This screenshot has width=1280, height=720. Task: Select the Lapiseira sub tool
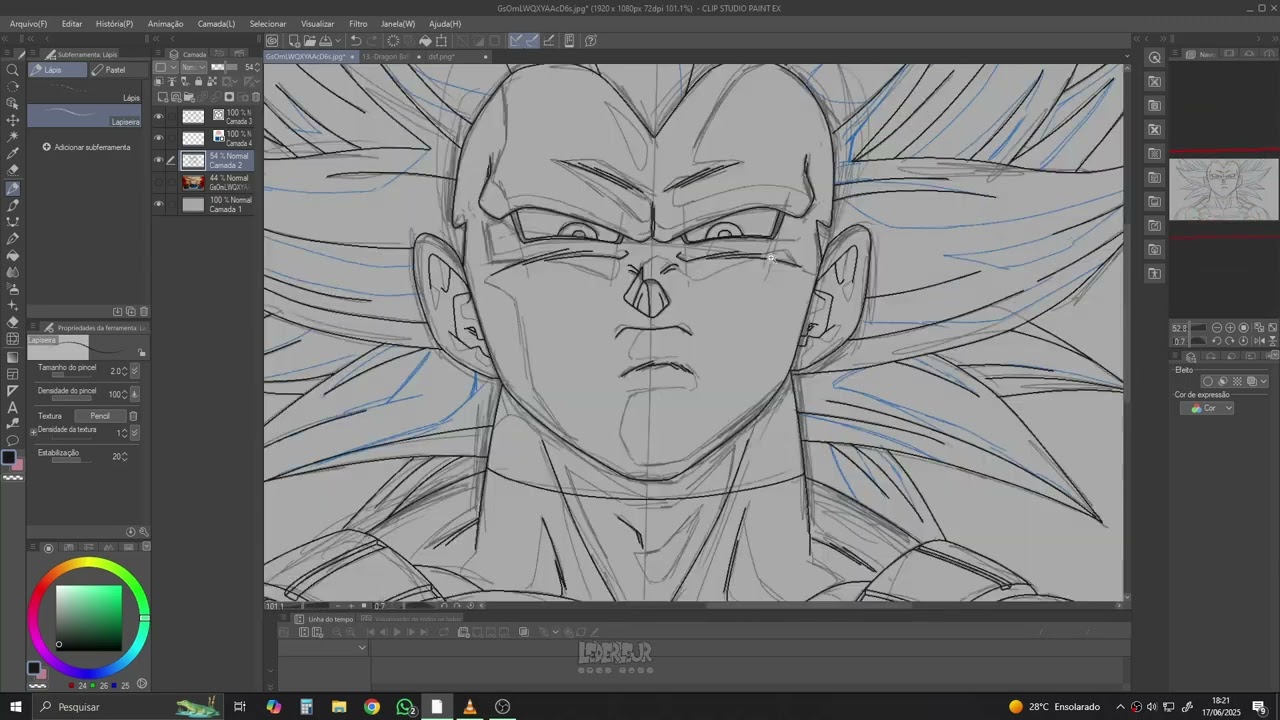point(84,116)
